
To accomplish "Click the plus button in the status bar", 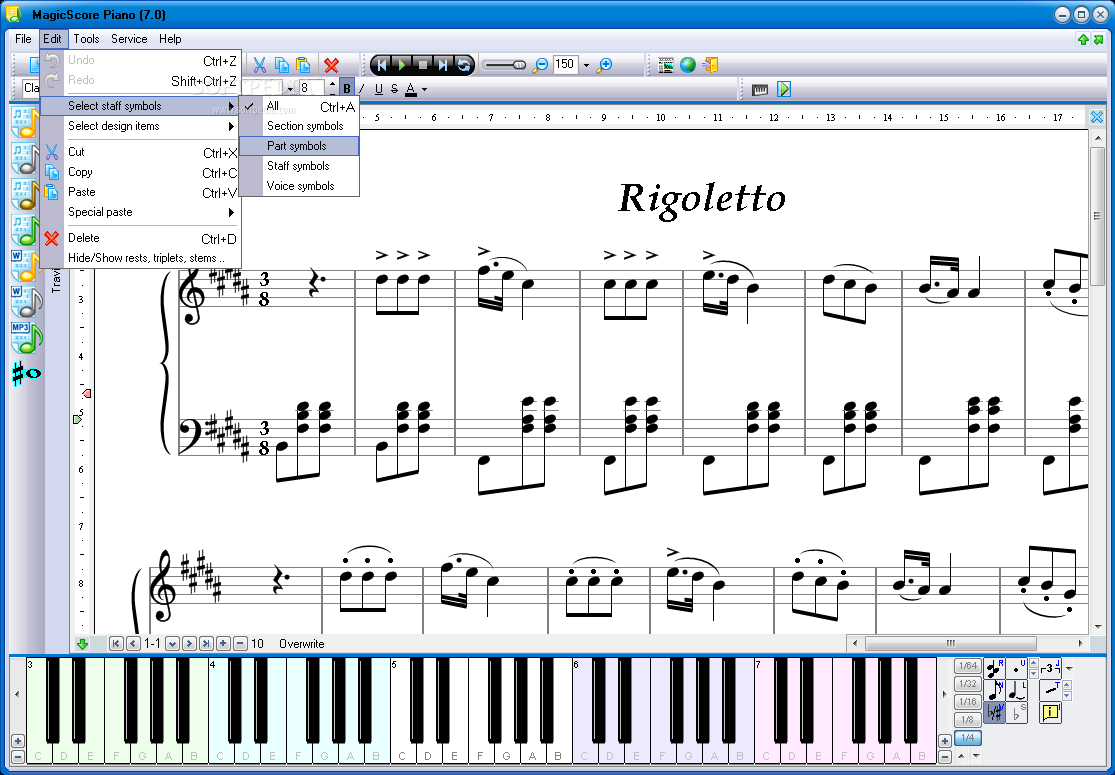I will point(223,643).
